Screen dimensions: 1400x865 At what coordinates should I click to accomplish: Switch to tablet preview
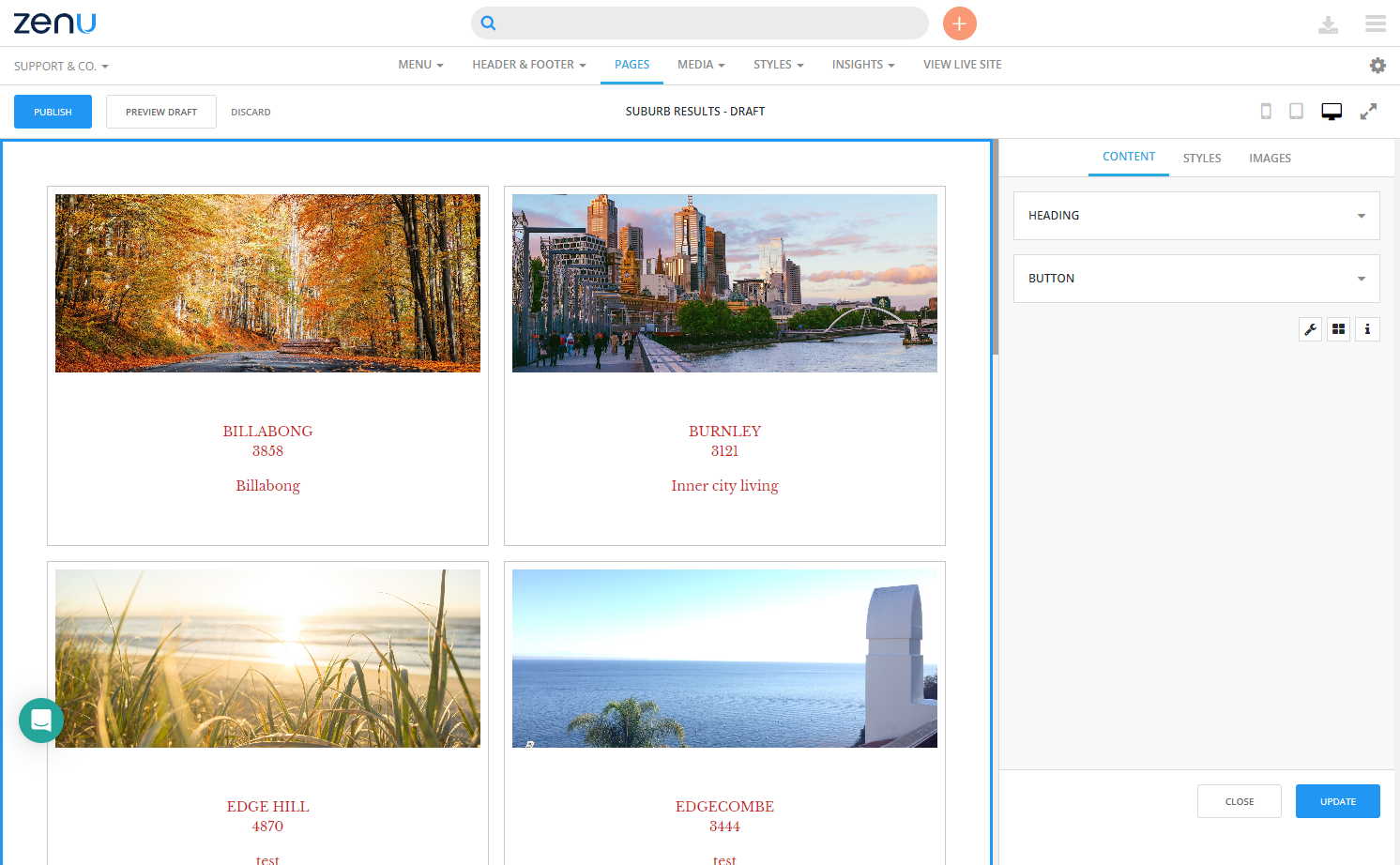[x=1296, y=112]
